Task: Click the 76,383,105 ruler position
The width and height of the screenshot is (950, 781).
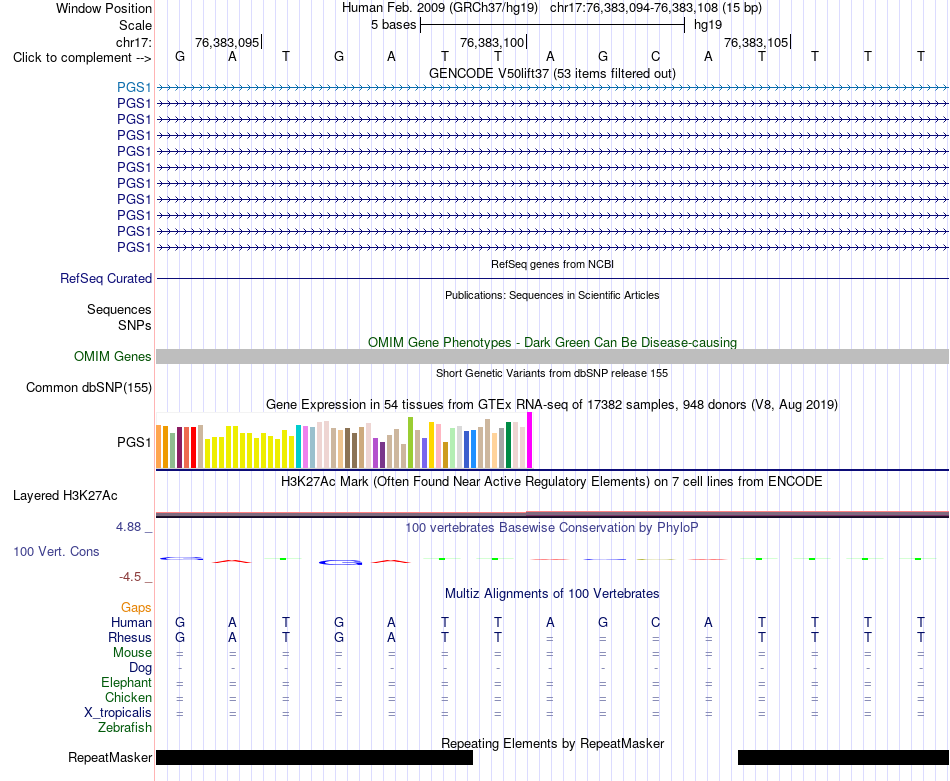Action: 756,42
